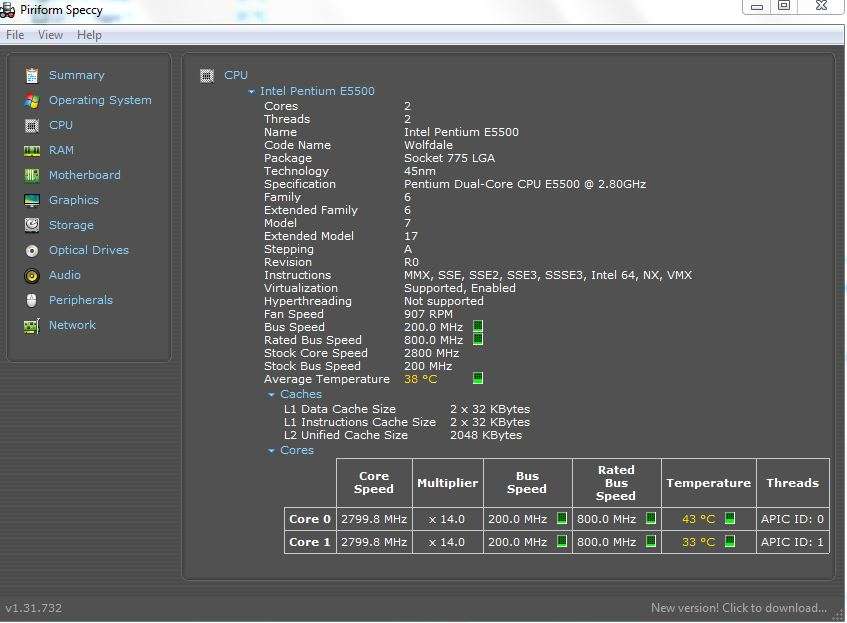The image size is (847, 623).
Task: Click the Temperature column header
Action: coord(708,483)
